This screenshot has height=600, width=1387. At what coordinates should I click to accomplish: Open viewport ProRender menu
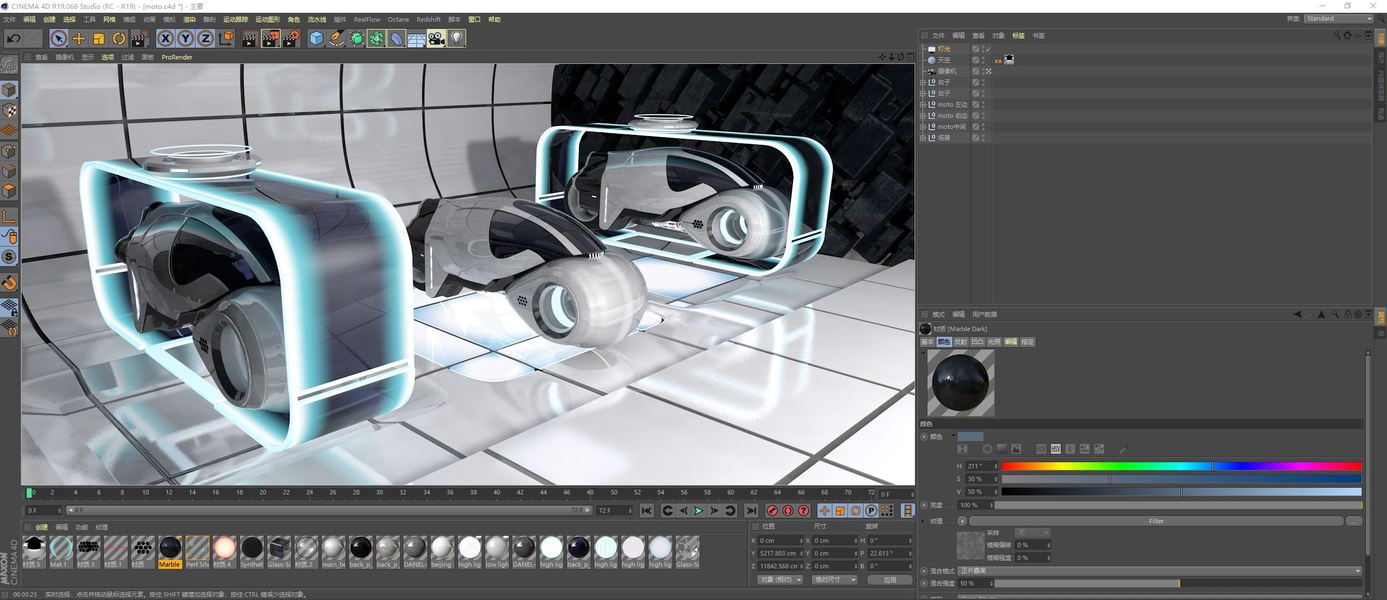click(x=177, y=57)
